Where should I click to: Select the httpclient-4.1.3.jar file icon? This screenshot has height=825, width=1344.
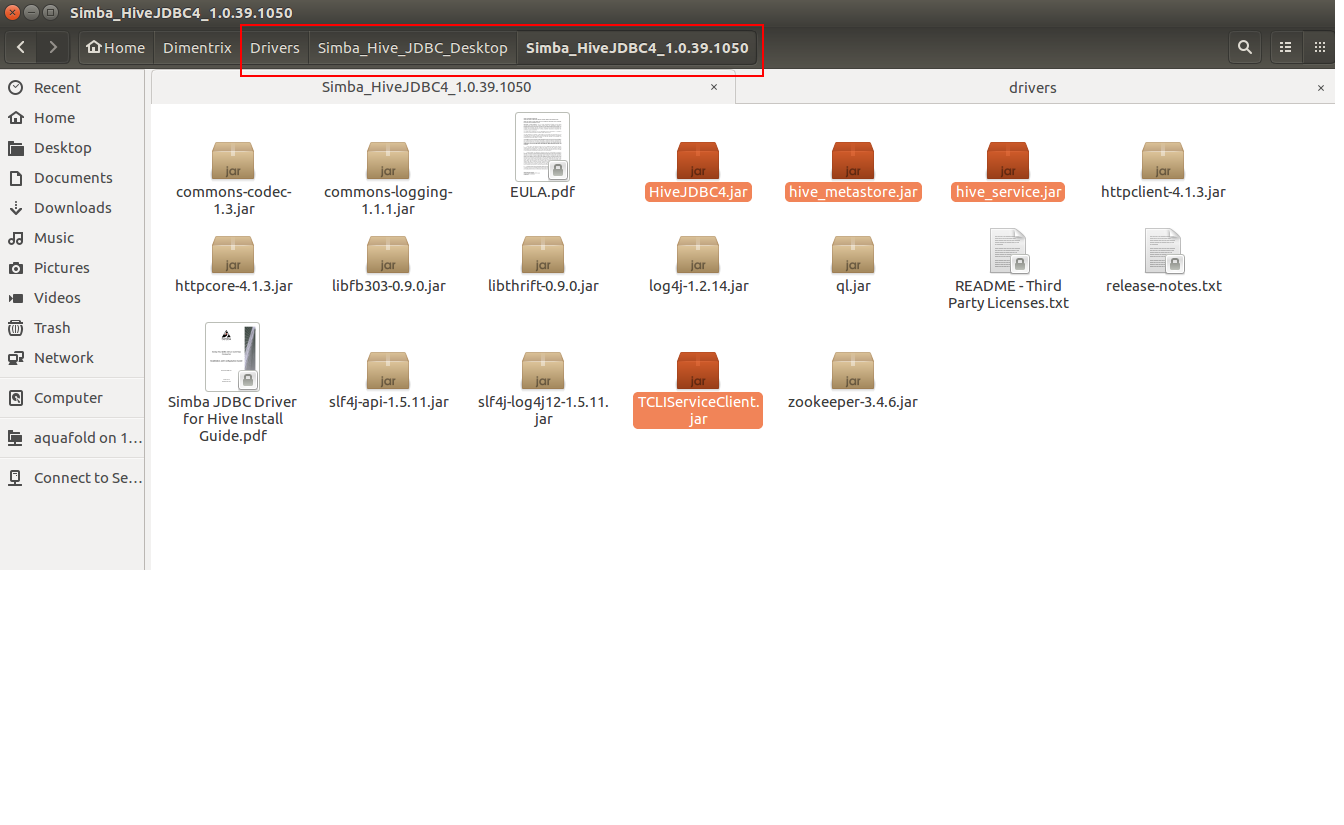pos(1163,160)
